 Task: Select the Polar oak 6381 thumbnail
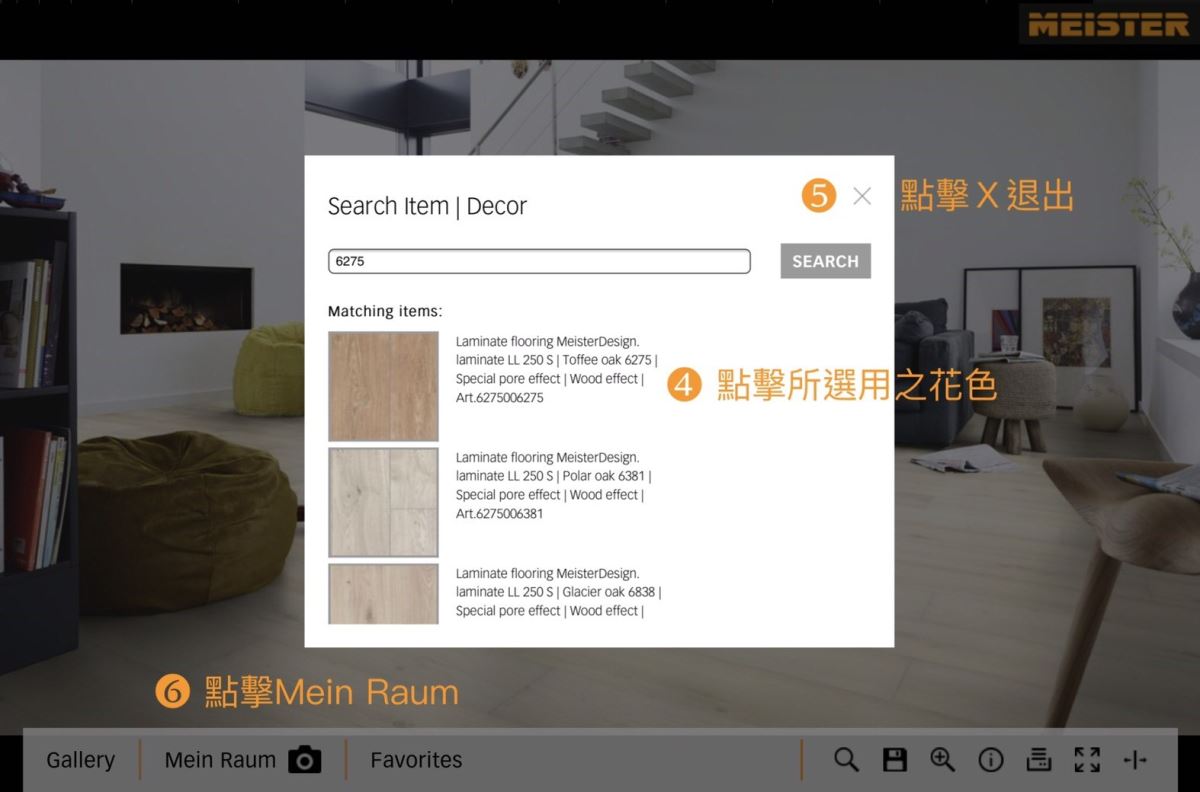pyautogui.click(x=383, y=502)
